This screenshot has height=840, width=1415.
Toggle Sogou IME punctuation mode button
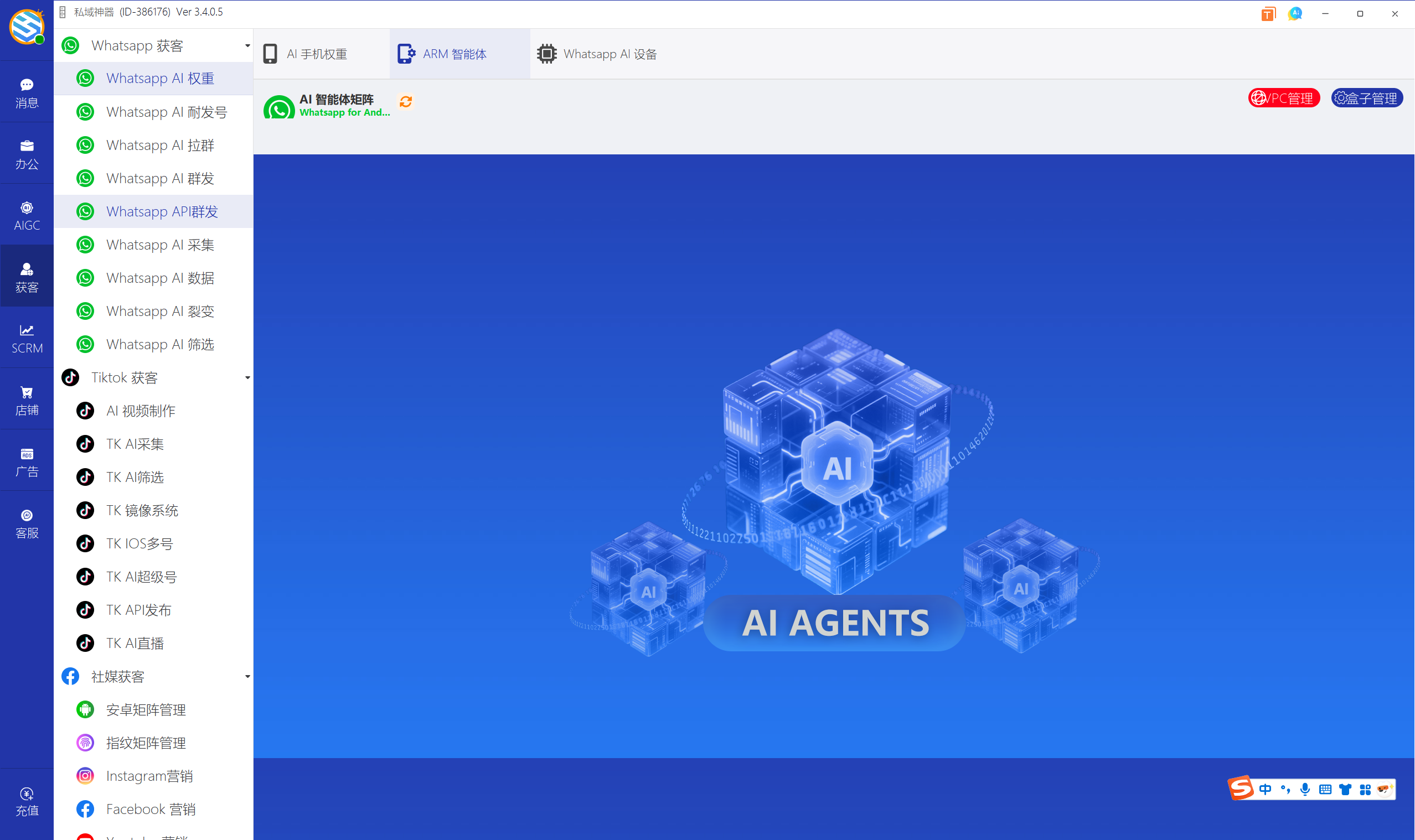point(1285,789)
